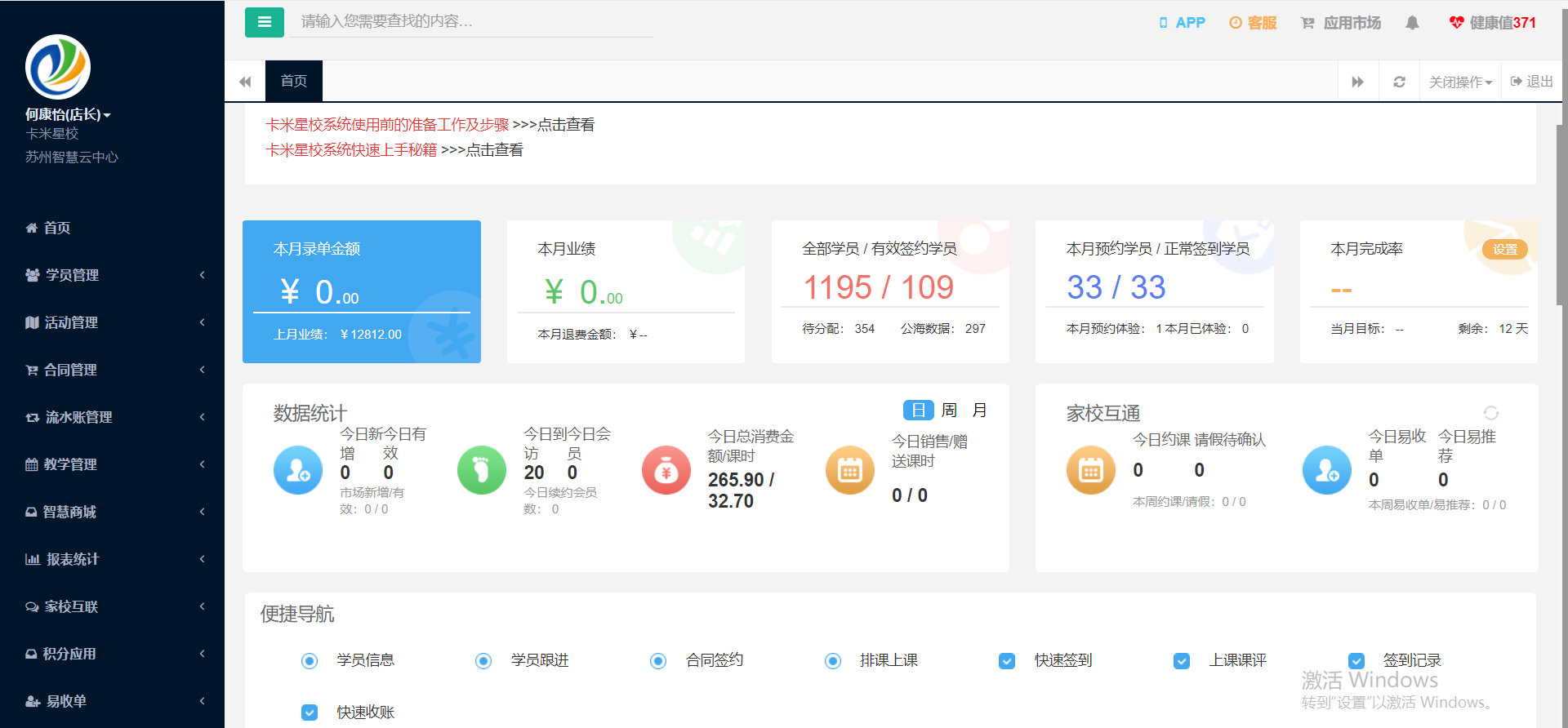This screenshot has height=728, width=1568.
Task: Select the 学员信息 radio option
Action: tap(310, 661)
